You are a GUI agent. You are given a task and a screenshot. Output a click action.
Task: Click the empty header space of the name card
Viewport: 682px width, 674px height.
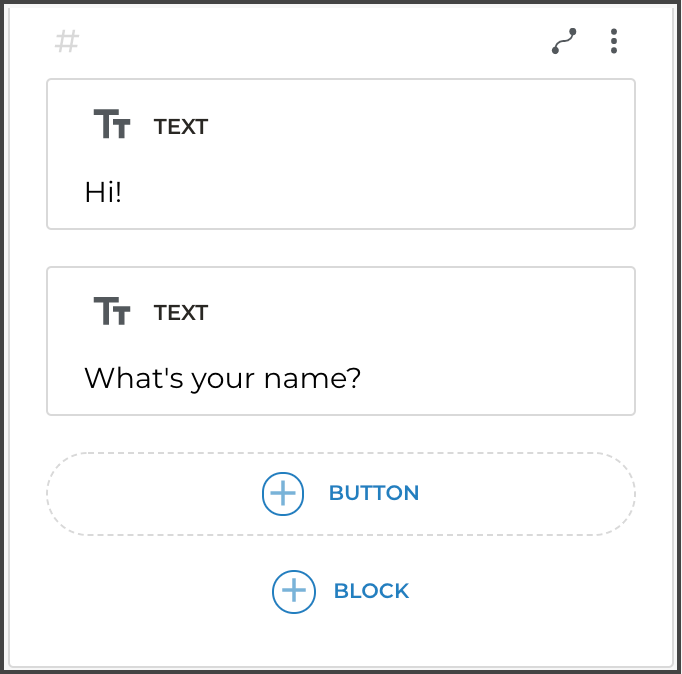[x=420, y=311]
